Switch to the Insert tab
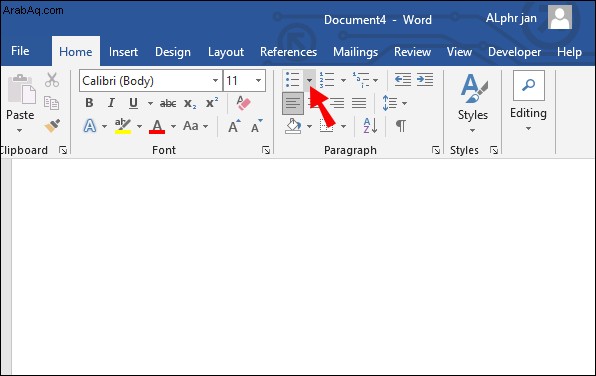596x376 pixels. coord(123,52)
